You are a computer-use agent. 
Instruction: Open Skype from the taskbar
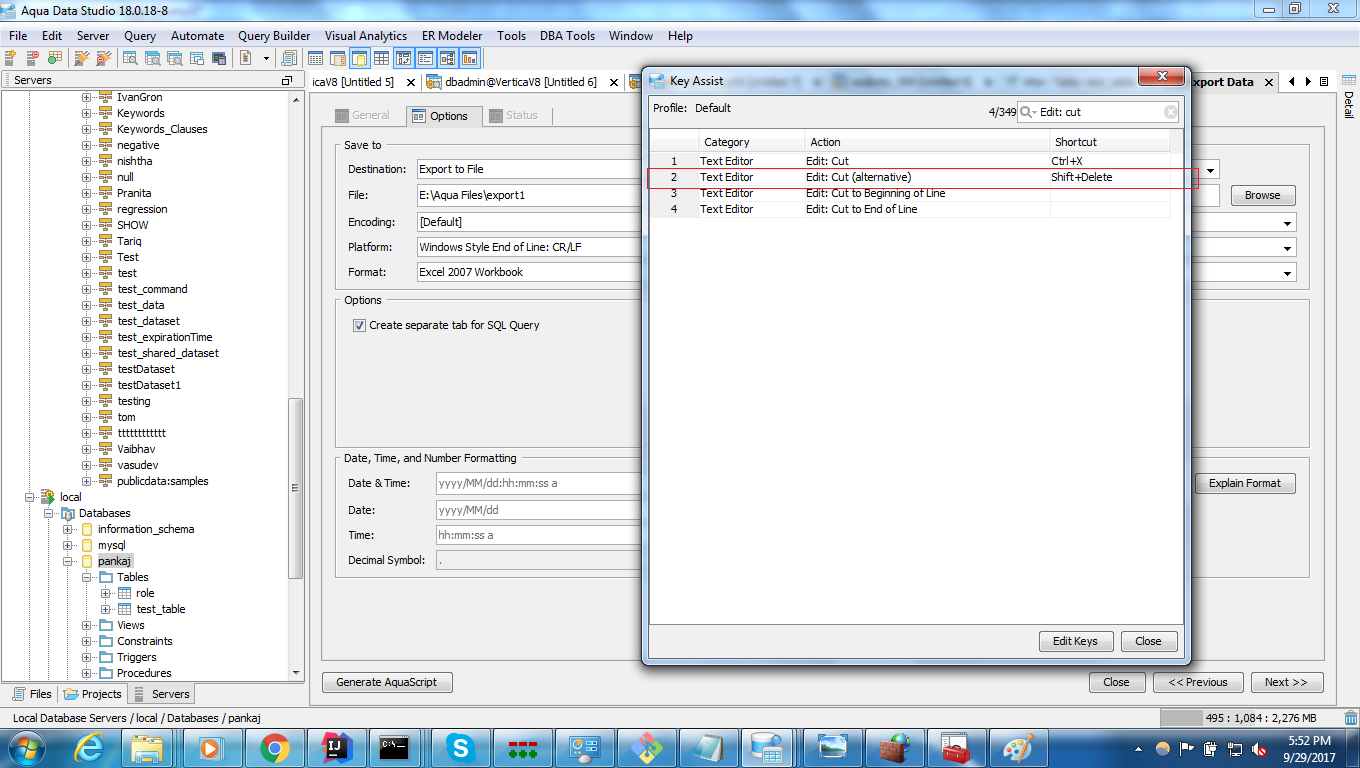[461, 747]
